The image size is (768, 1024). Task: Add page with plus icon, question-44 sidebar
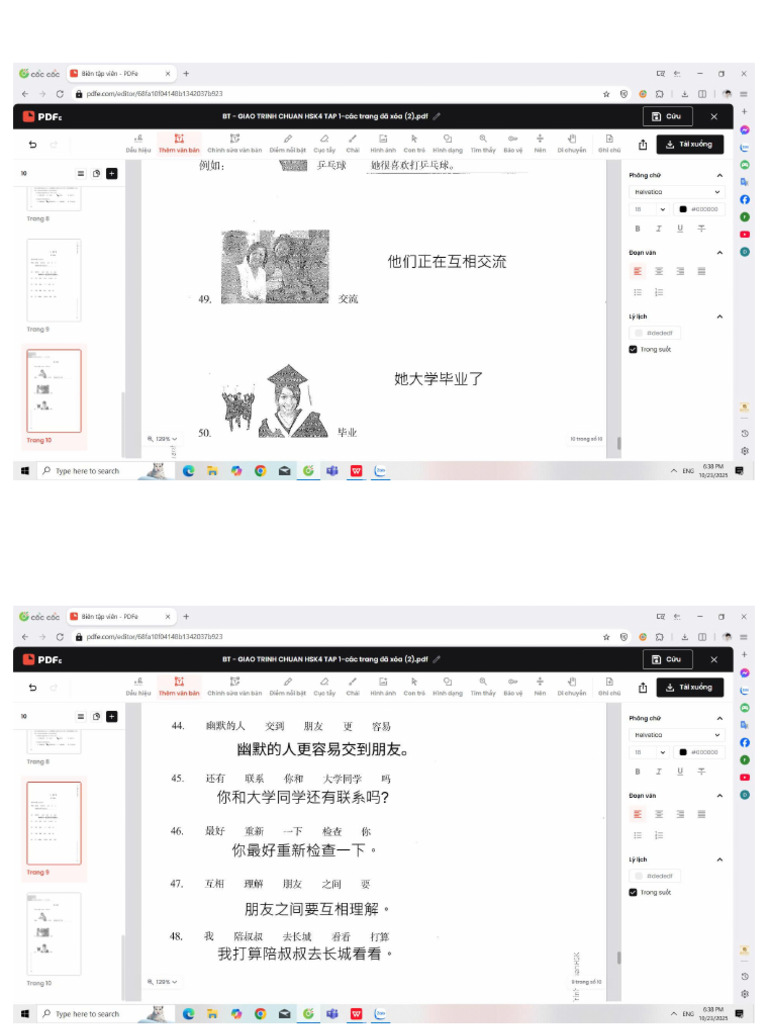(112, 716)
